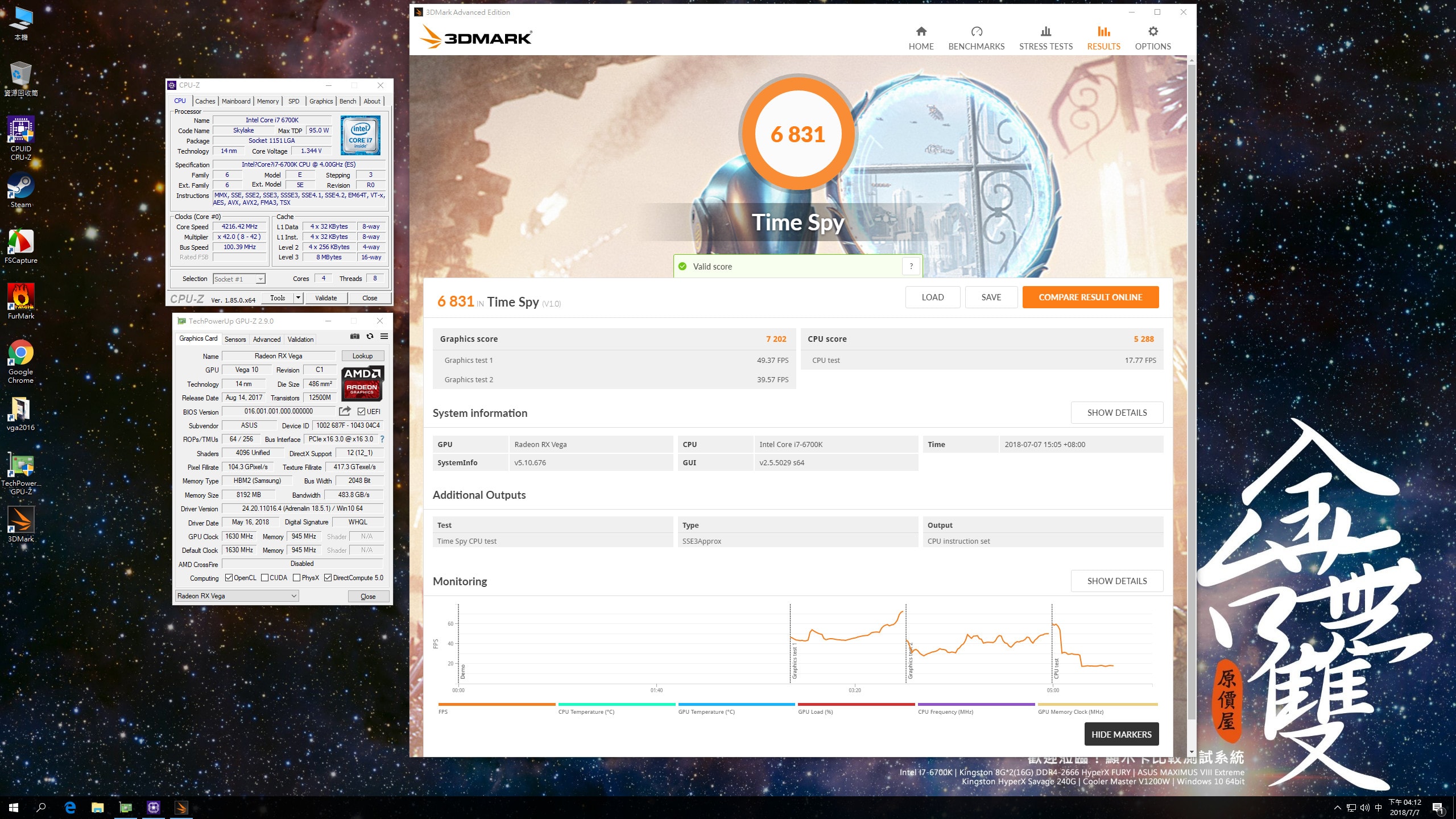The width and height of the screenshot is (1456, 819).
Task: Click the Validate button in CPU-Z
Action: [326, 297]
